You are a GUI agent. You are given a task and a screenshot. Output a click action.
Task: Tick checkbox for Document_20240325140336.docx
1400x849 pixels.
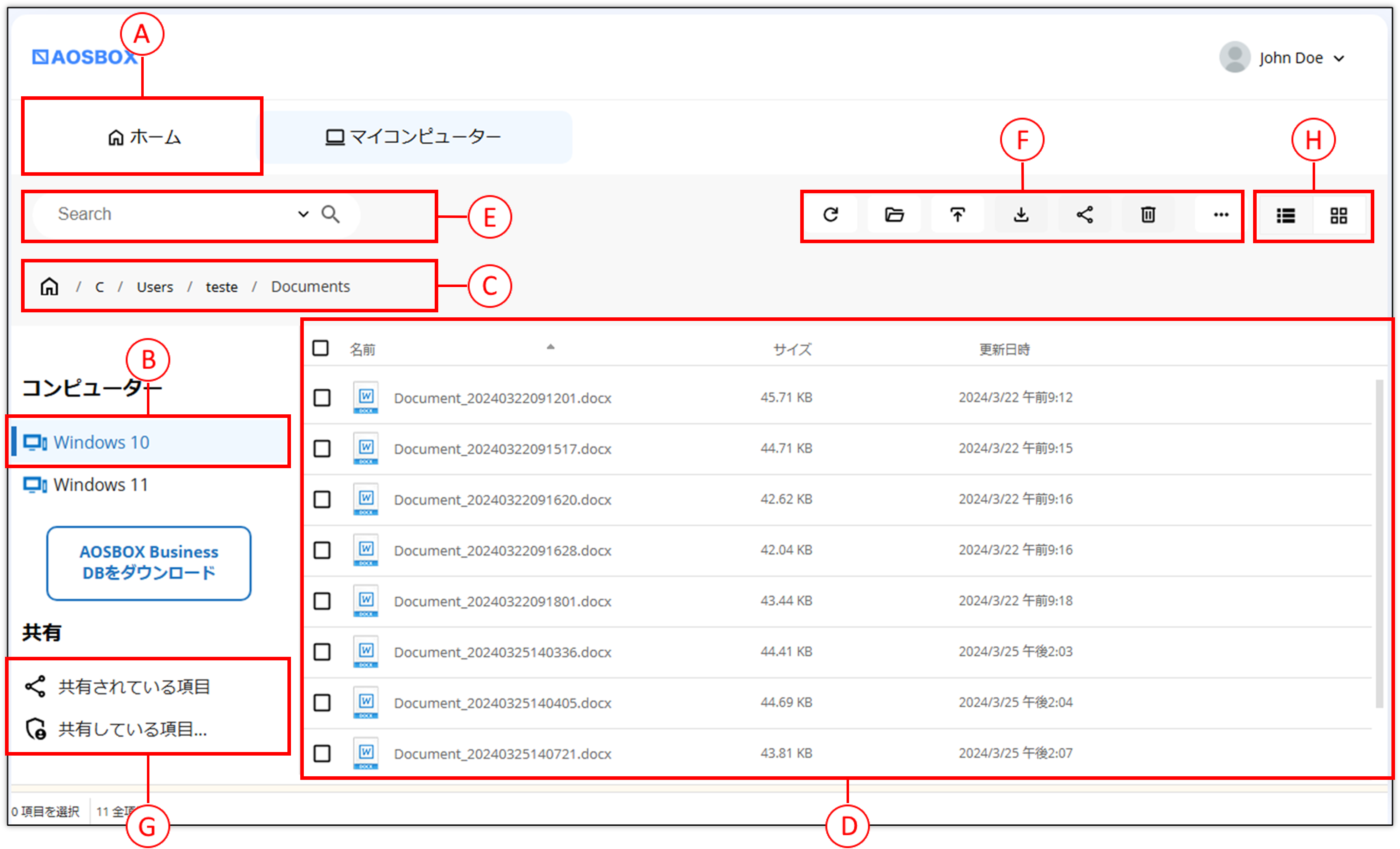point(322,652)
